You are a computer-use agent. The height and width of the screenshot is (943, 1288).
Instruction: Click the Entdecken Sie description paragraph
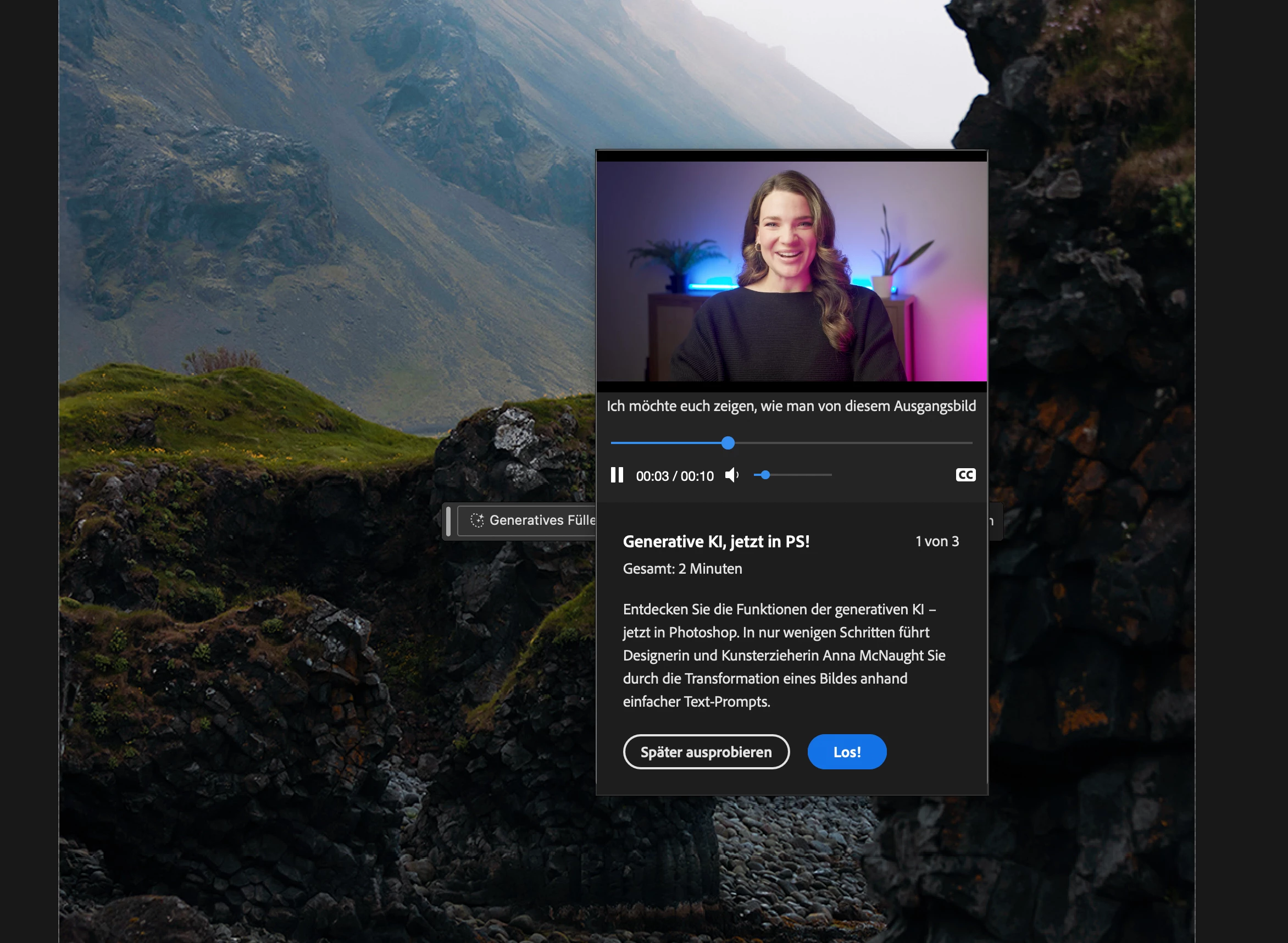click(784, 655)
